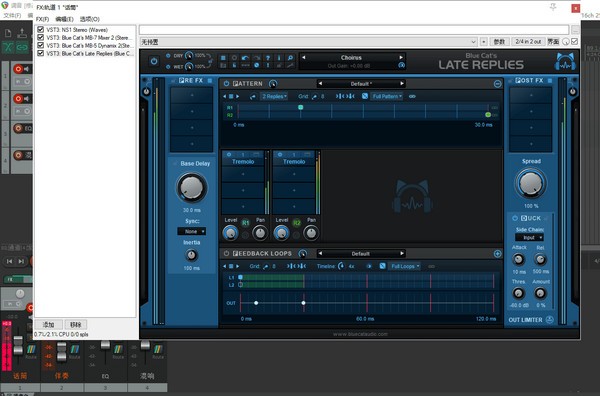The width and height of the screenshot is (600, 396).
Task: Click the new project icon in REAPER toolbar
Action: tap(8, 33)
